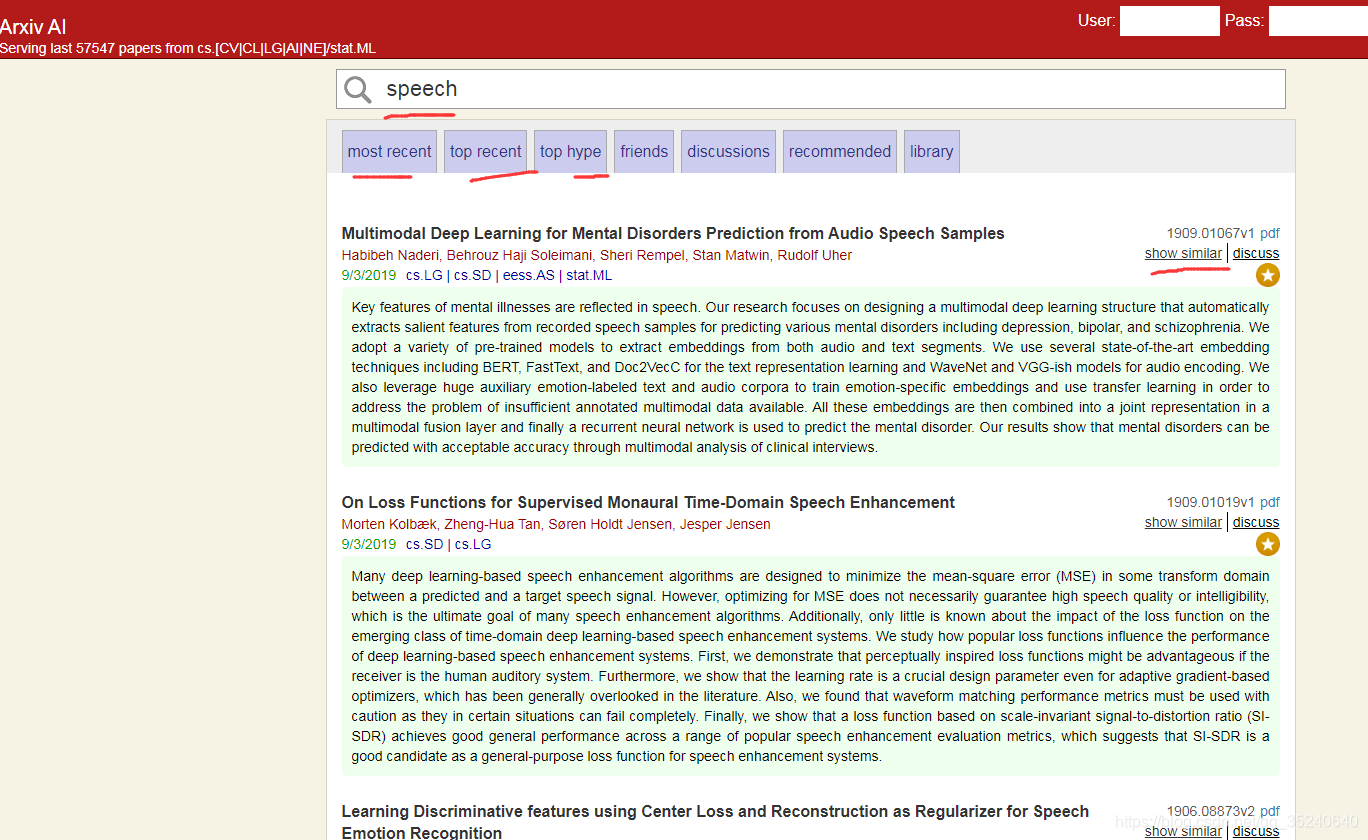Screen dimensions: 1368x840
Task: Click the version ID 1909.01067v1
Action: coord(1210,233)
